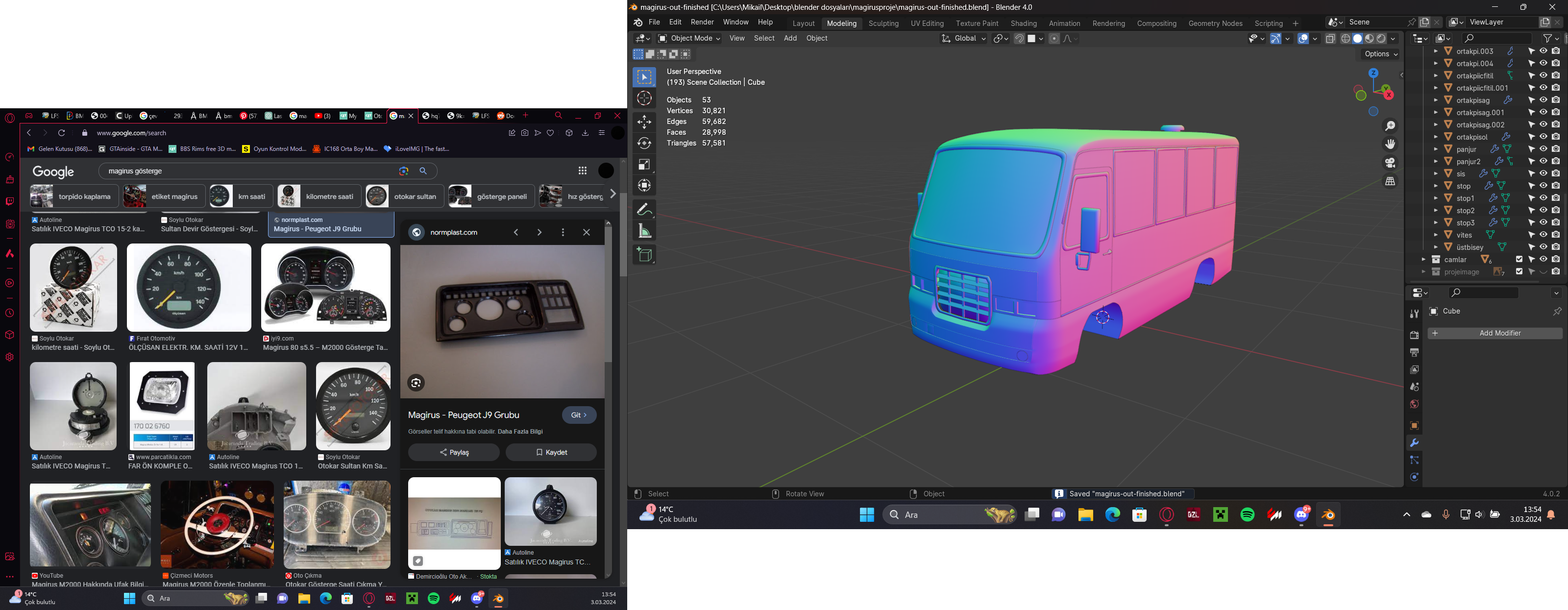The image size is (1568, 610).
Task: Switch to the Sculpting workspace tab
Action: pyautogui.click(x=883, y=23)
